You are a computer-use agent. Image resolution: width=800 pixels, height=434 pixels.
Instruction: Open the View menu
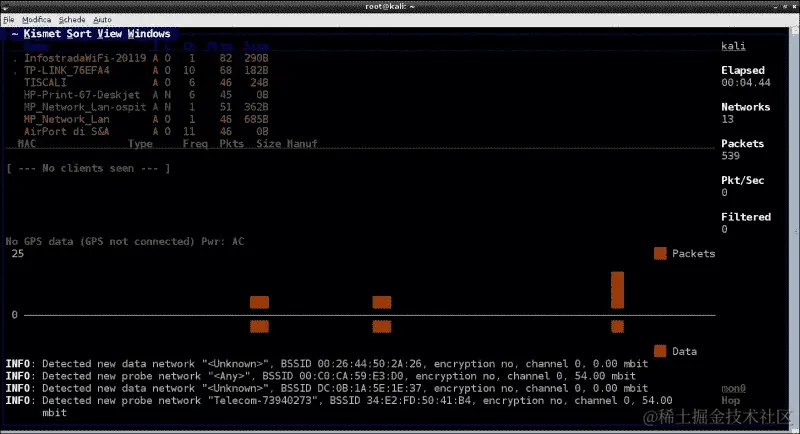coord(110,34)
